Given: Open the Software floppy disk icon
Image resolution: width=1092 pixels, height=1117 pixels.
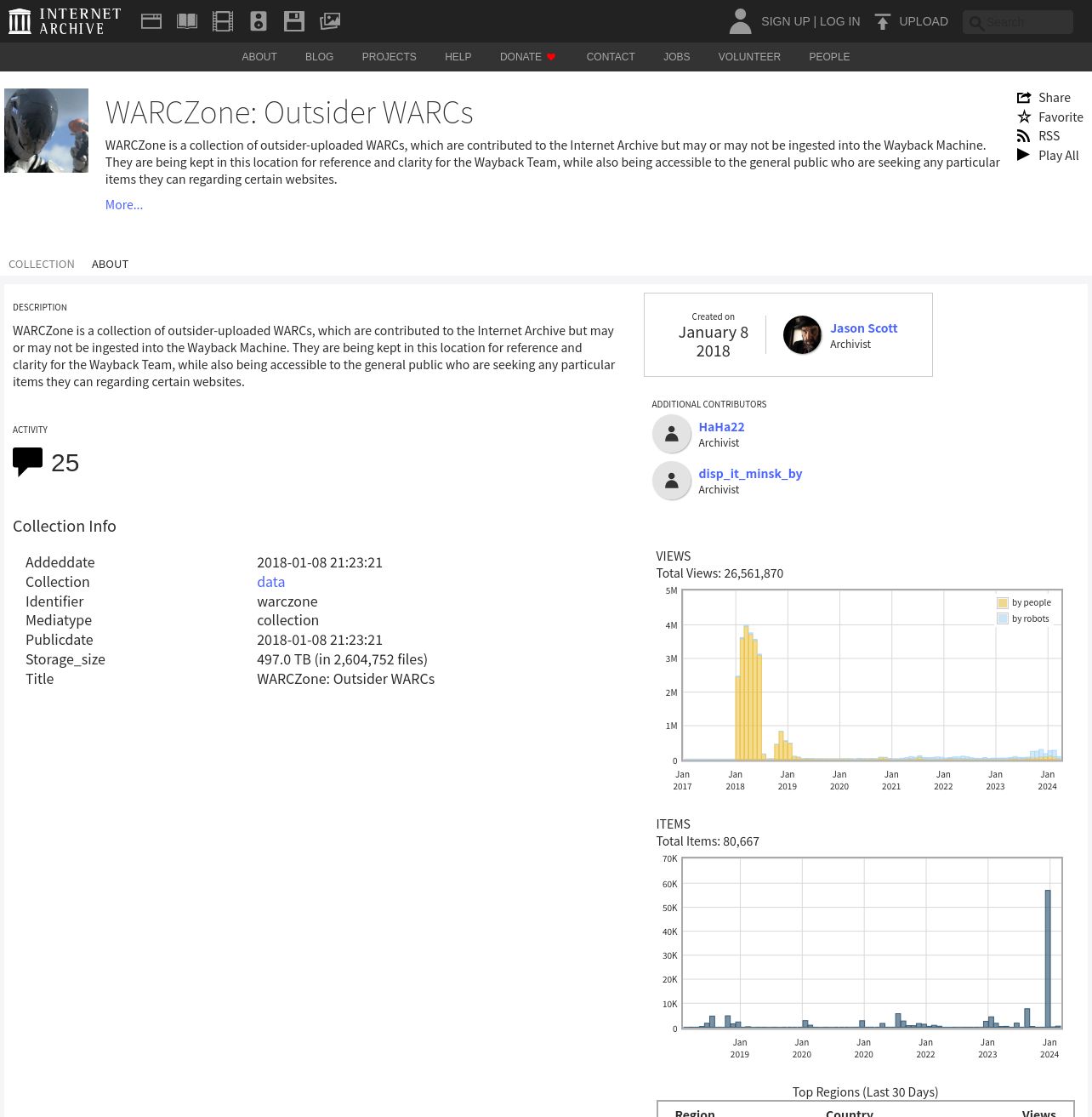Looking at the screenshot, I should pyautogui.click(x=294, y=21).
